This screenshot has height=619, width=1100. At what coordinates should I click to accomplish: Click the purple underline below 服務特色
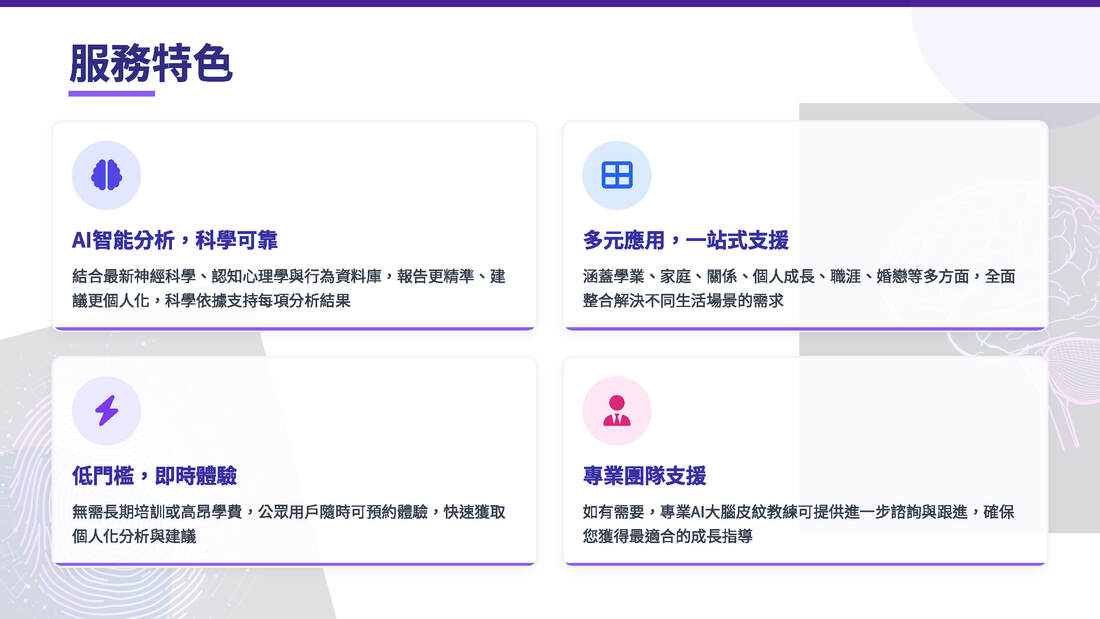110,94
